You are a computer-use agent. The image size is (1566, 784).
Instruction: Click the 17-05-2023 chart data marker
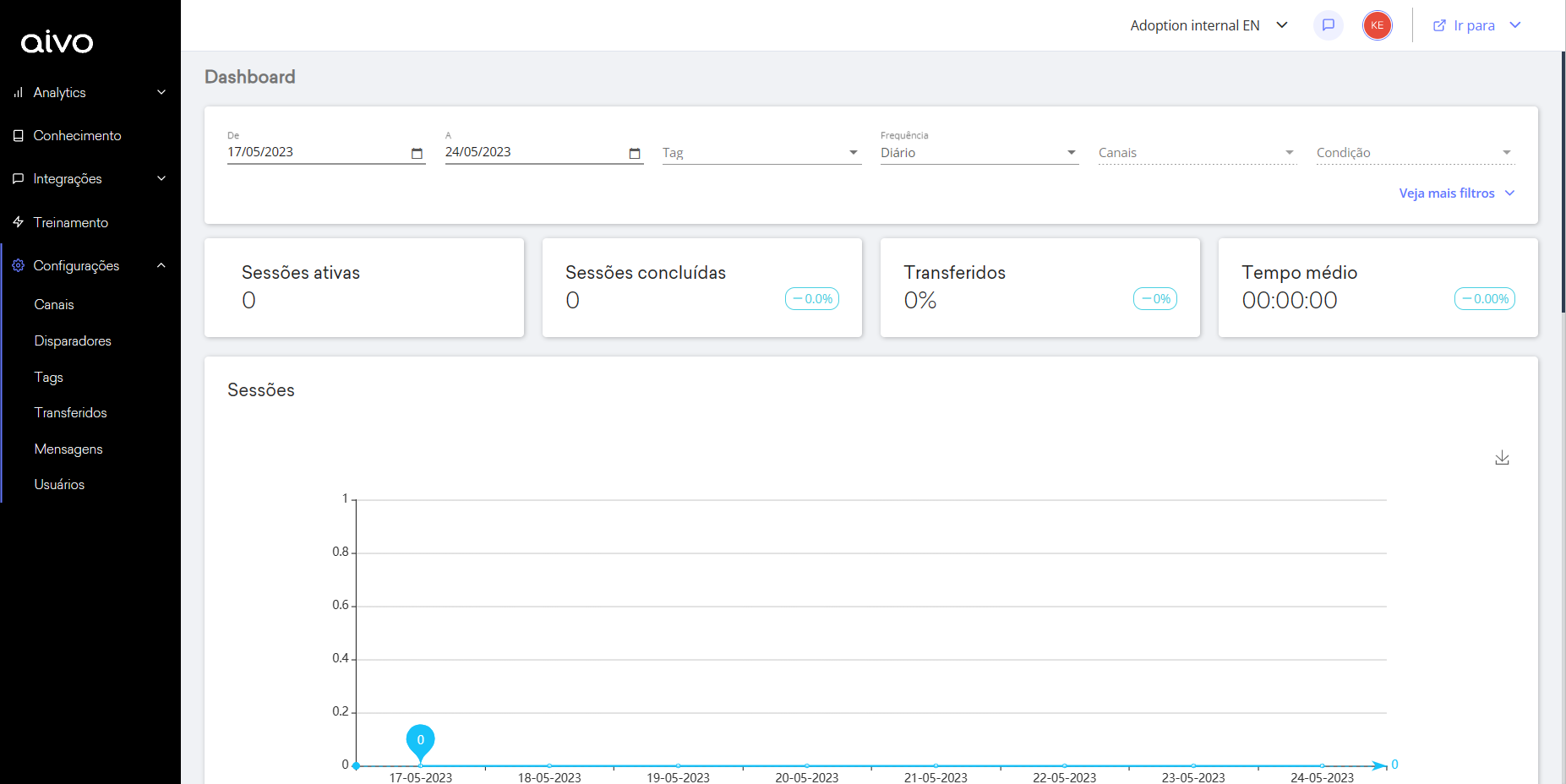[x=420, y=741]
